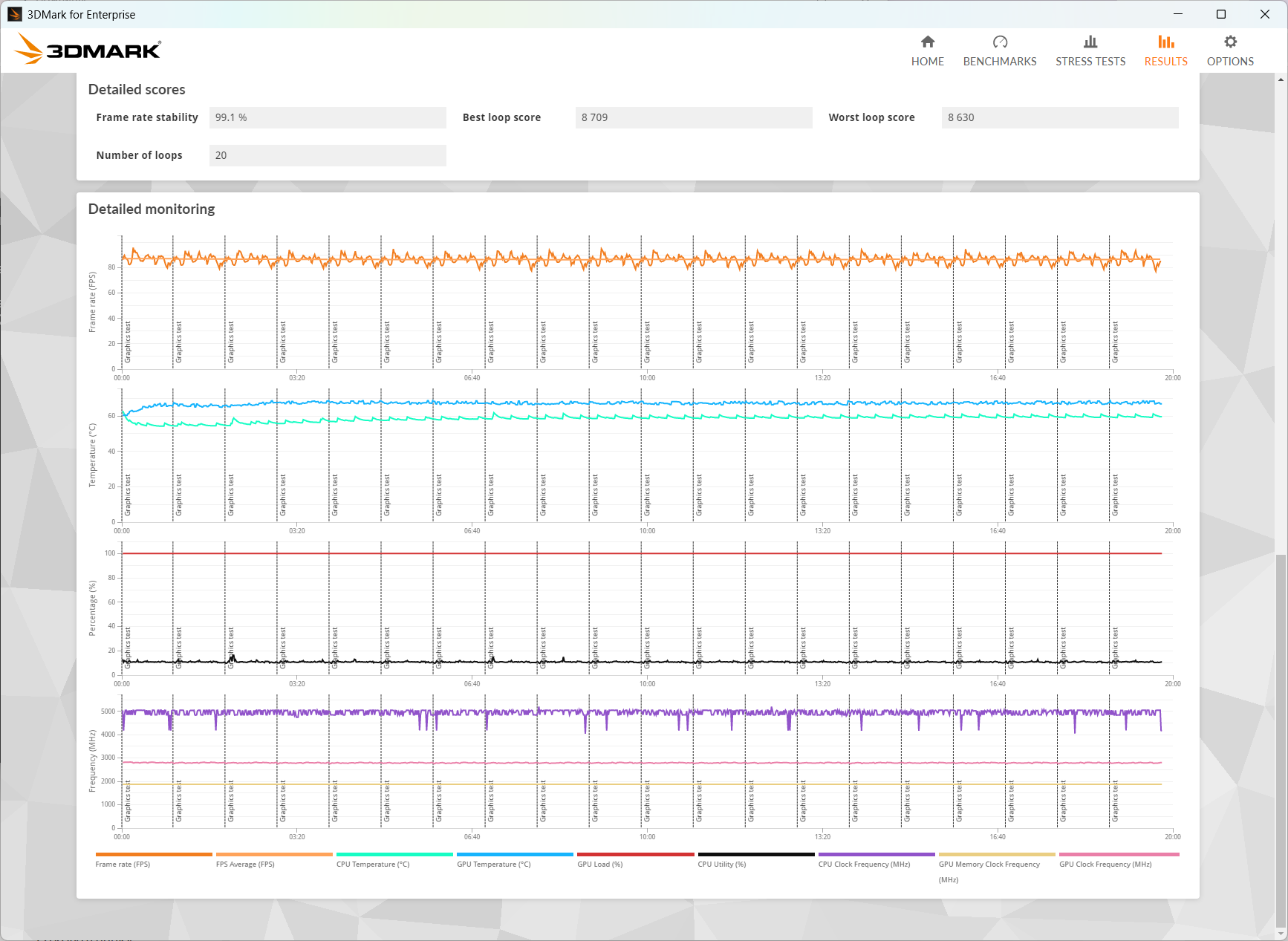Open Benchmarks via the gauge icon
This screenshot has width=1288, height=941.
(1000, 42)
